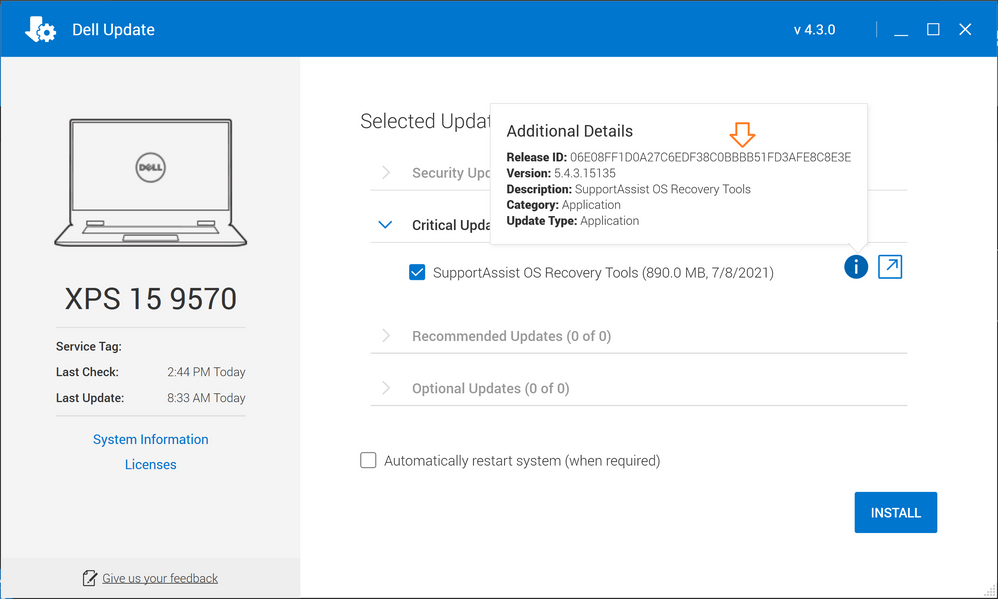Screen dimensions: 998x599
Task: Click the blue info icon for SupportAssist
Action: [855, 267]
